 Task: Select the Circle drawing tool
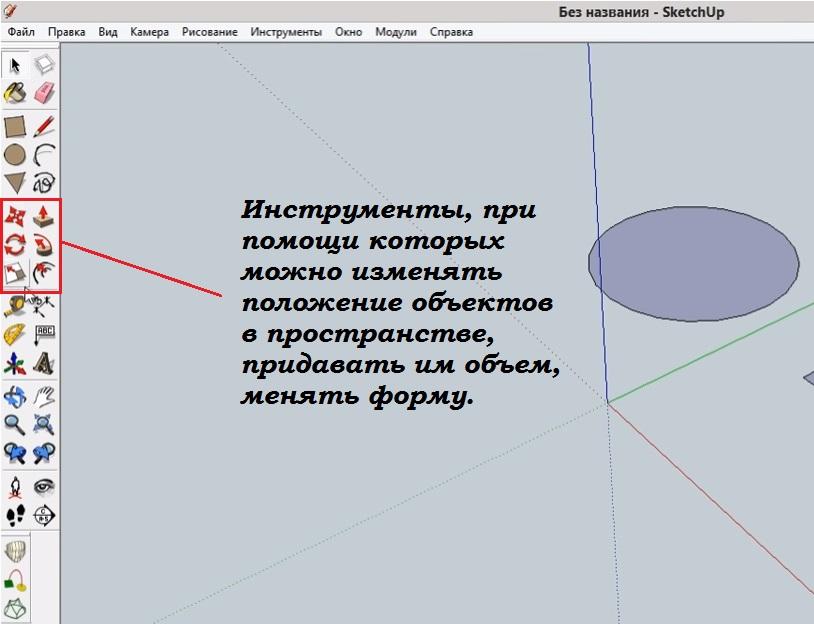point(15,155)
